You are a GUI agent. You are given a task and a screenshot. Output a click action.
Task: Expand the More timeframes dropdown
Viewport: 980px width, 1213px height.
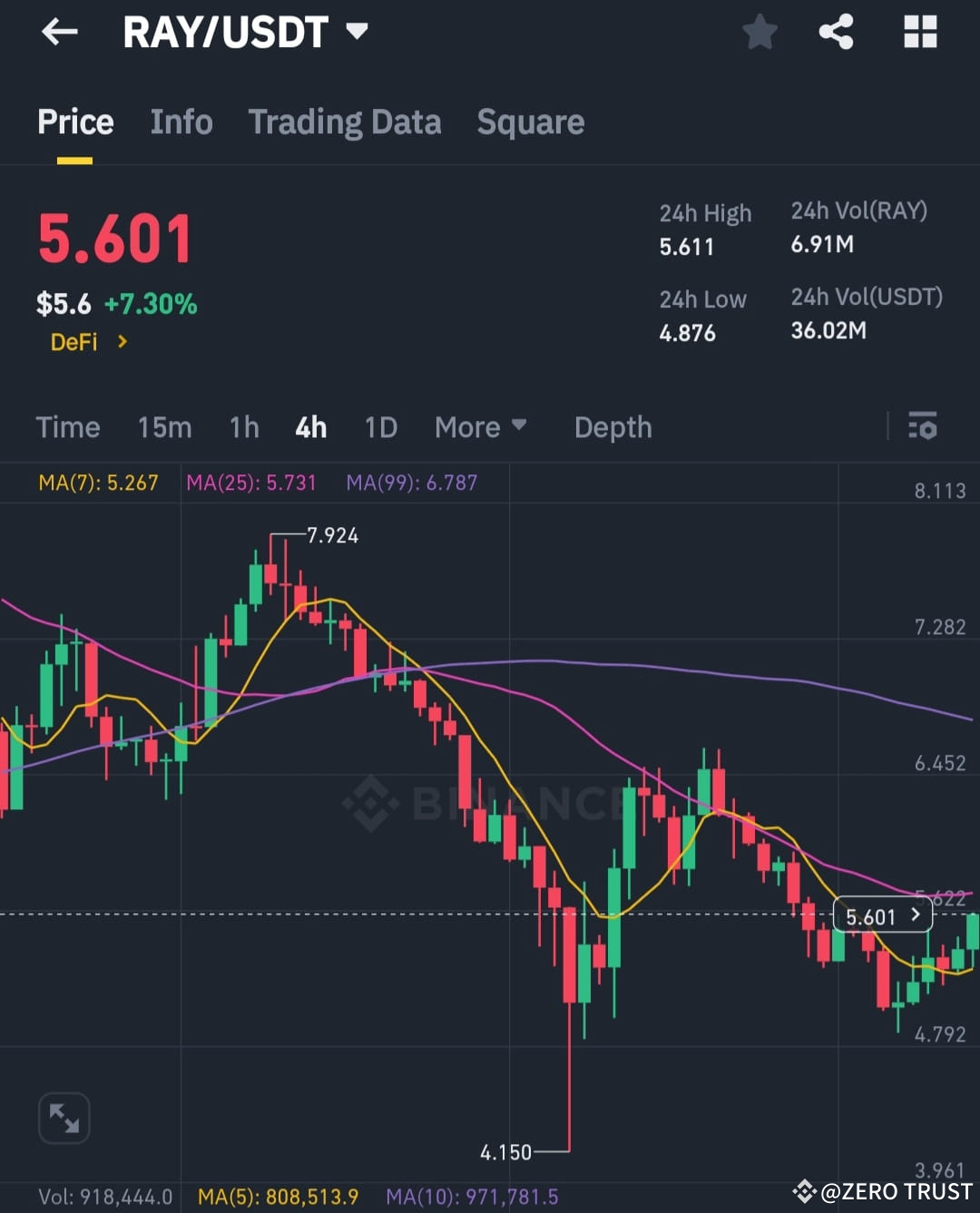tap(481, 426)
